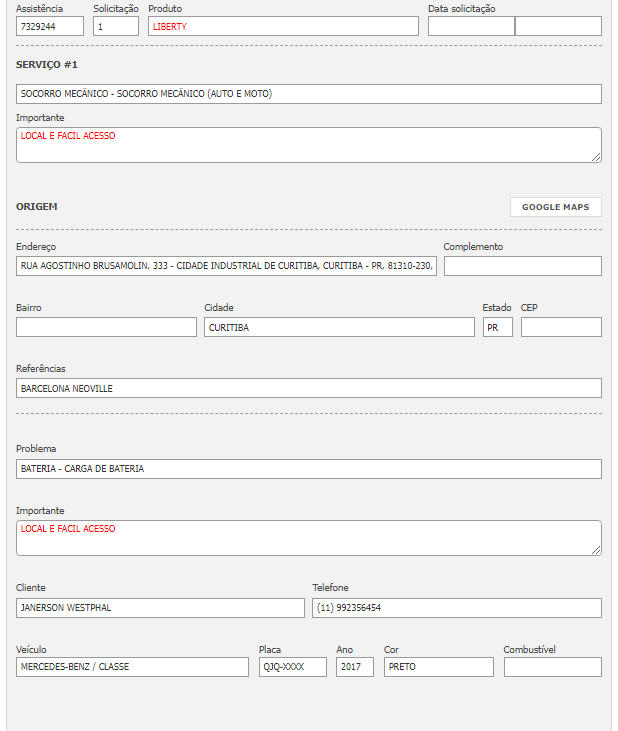The image size is (618, 731).
Task: Click the Placa field showing QJQ-XXXX
Action: [x=292, y=667]
